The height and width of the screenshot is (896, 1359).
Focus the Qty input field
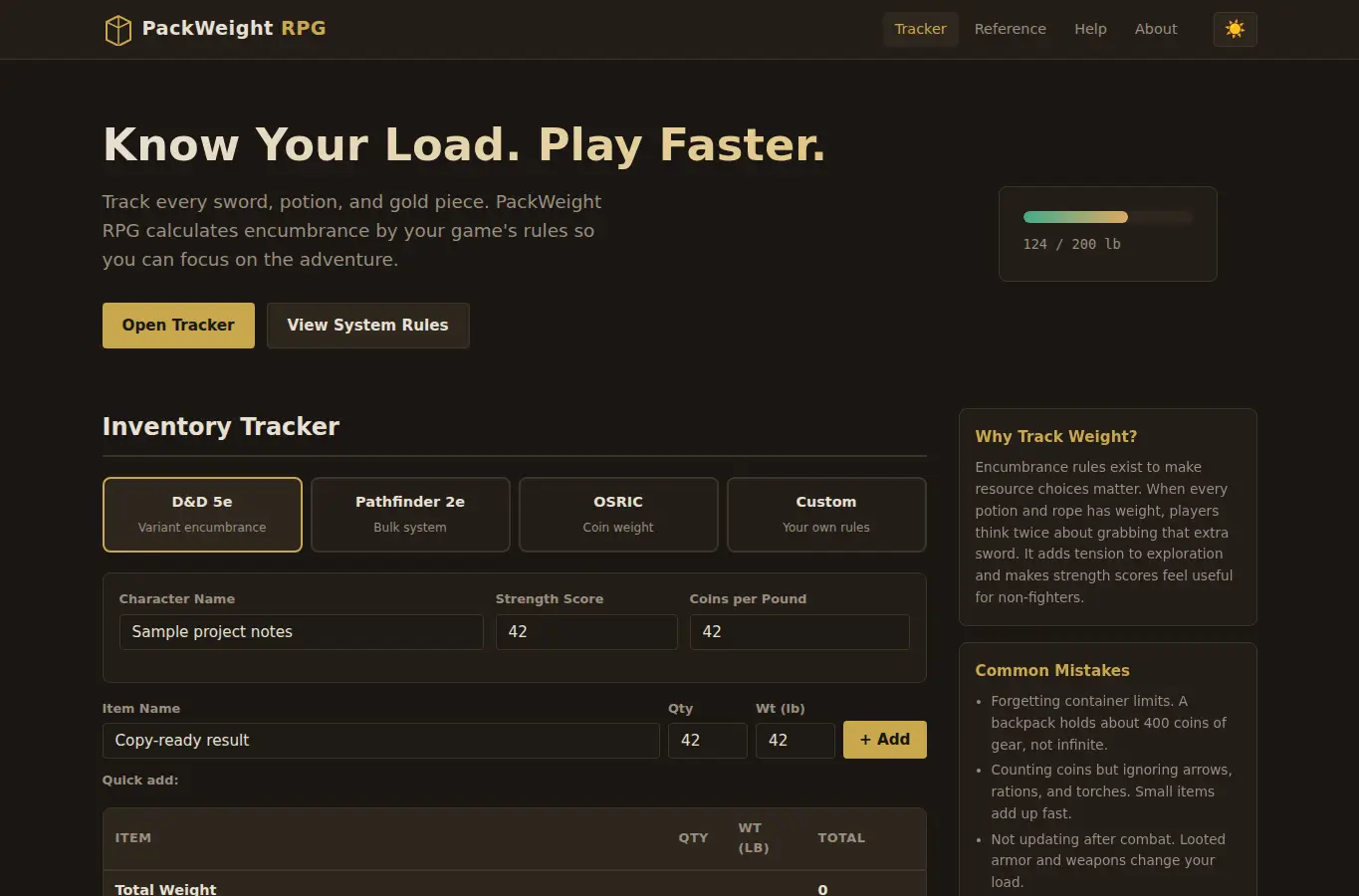coord(707,741)
